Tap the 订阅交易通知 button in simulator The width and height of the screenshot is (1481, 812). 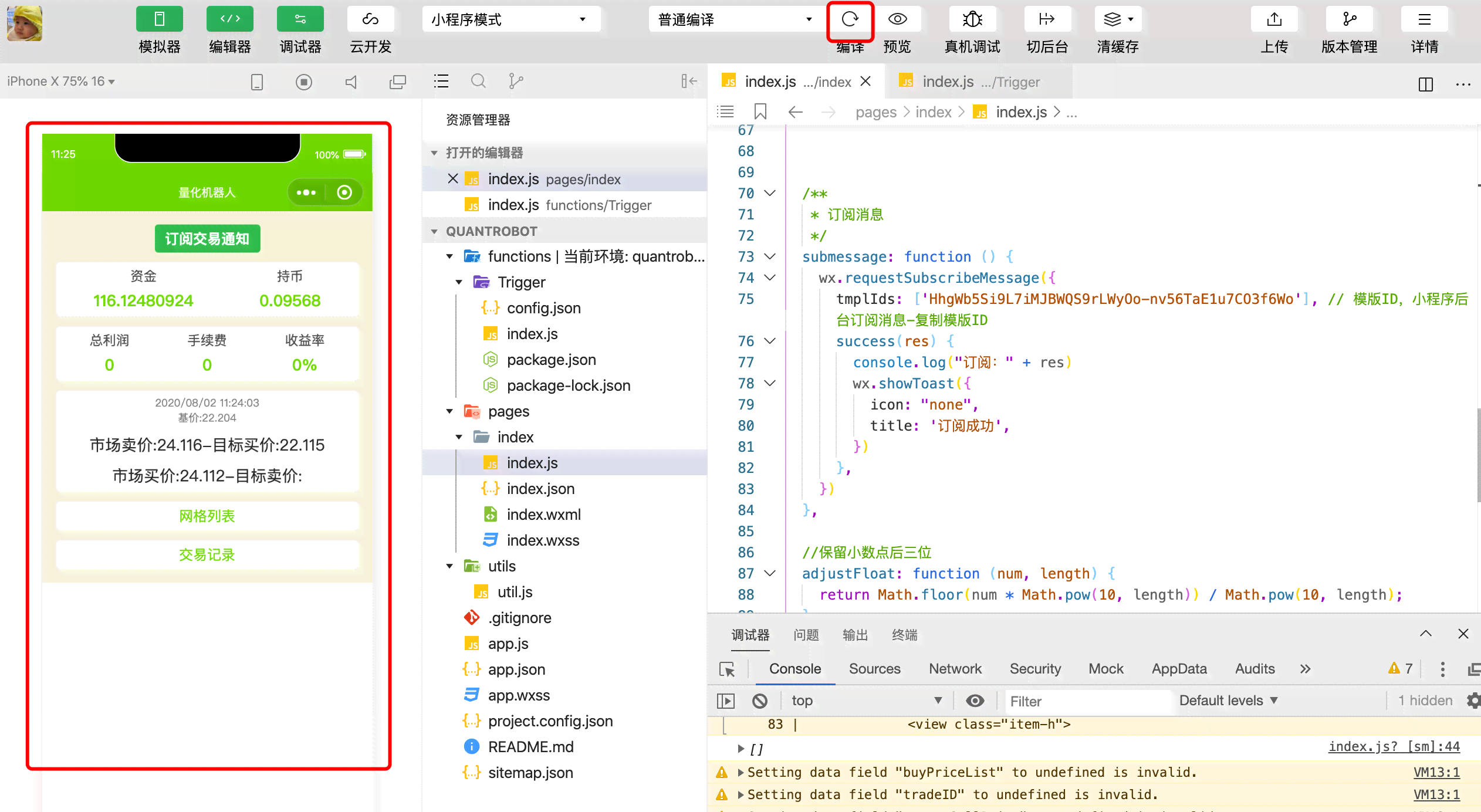coord(207,239)
